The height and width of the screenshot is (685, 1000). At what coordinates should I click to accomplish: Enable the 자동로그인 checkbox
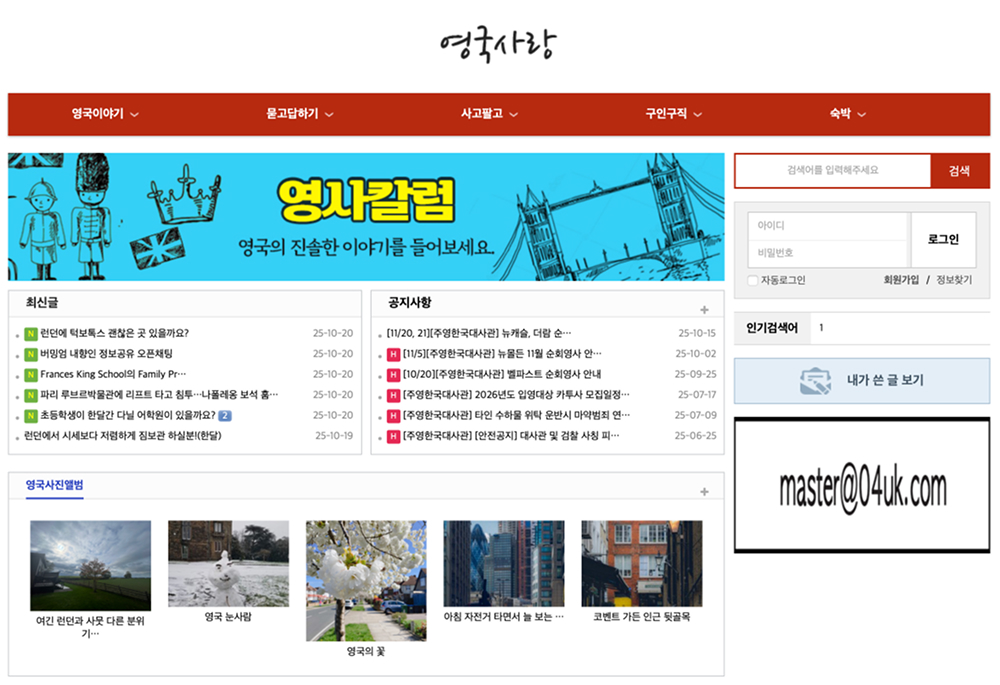coord(753,281)
